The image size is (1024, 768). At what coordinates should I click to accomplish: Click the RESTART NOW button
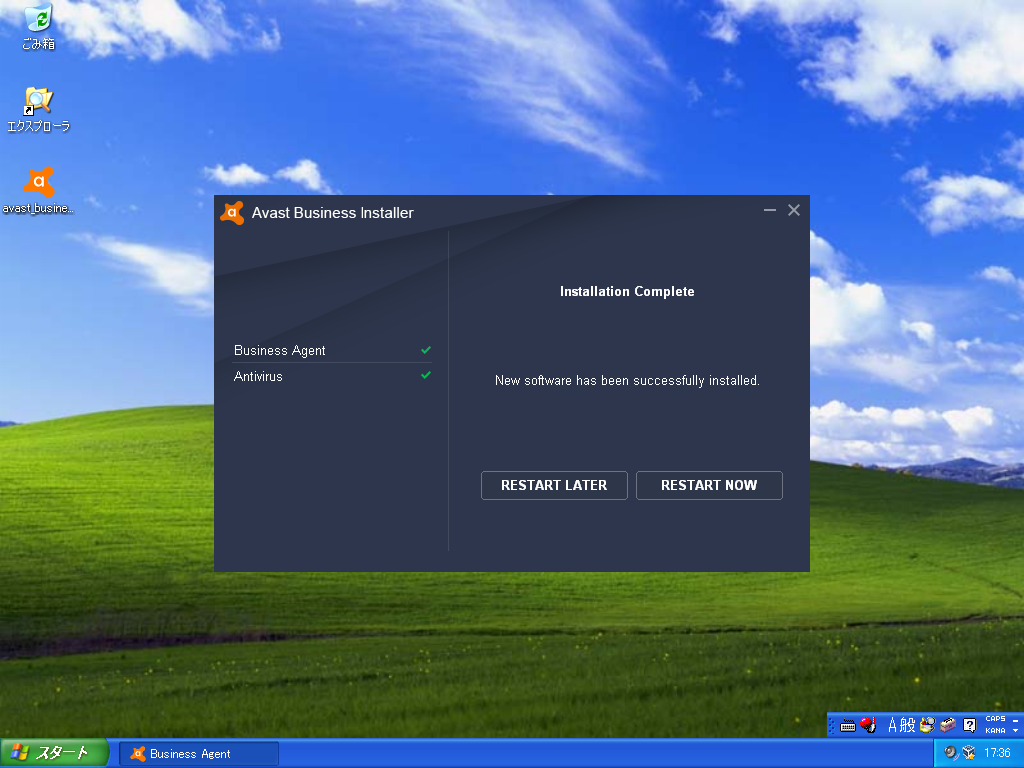[x=709, y=485]
